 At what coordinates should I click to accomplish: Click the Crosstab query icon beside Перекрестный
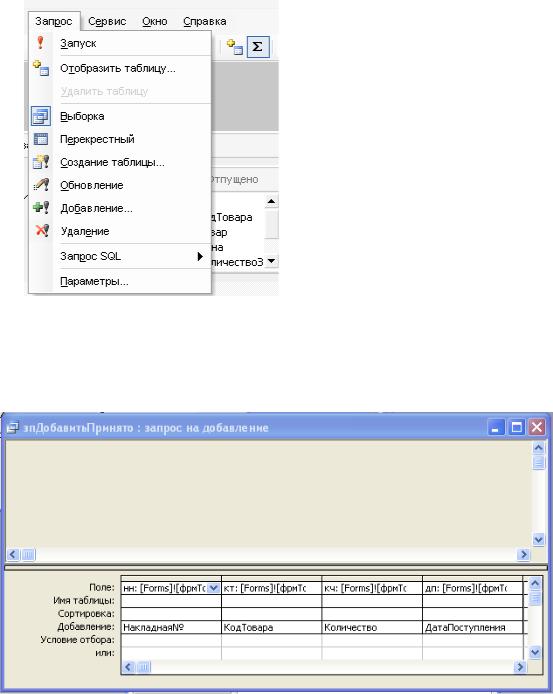41,139
